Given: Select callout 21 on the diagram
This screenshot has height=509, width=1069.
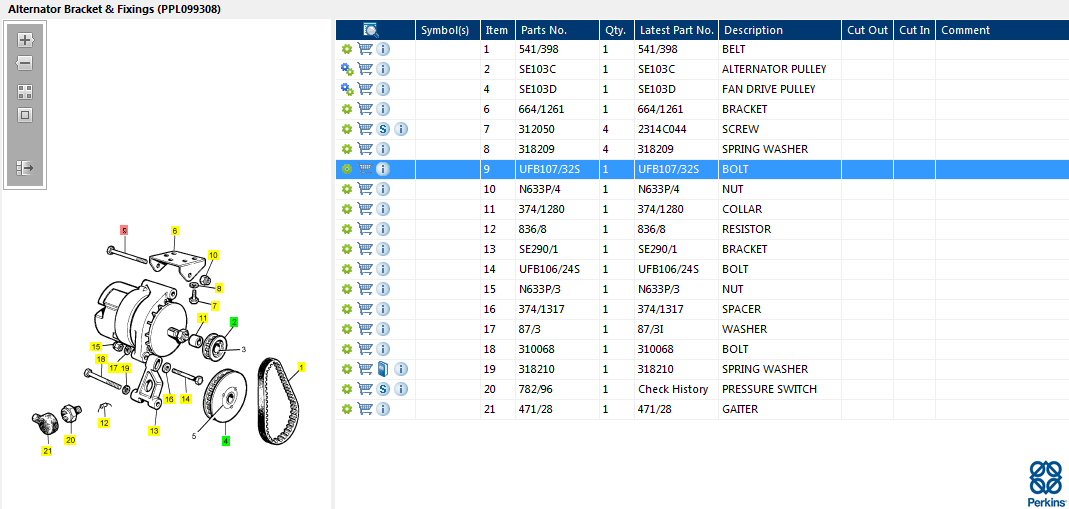Looking at the screenshot, I should [x=46, y=450].
